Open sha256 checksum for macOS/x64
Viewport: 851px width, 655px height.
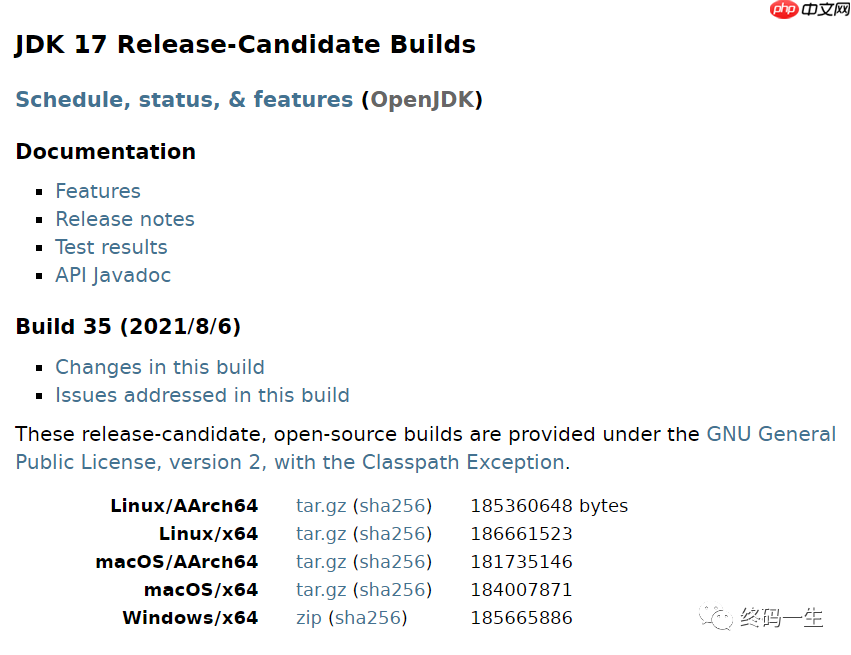coord(392,590)
